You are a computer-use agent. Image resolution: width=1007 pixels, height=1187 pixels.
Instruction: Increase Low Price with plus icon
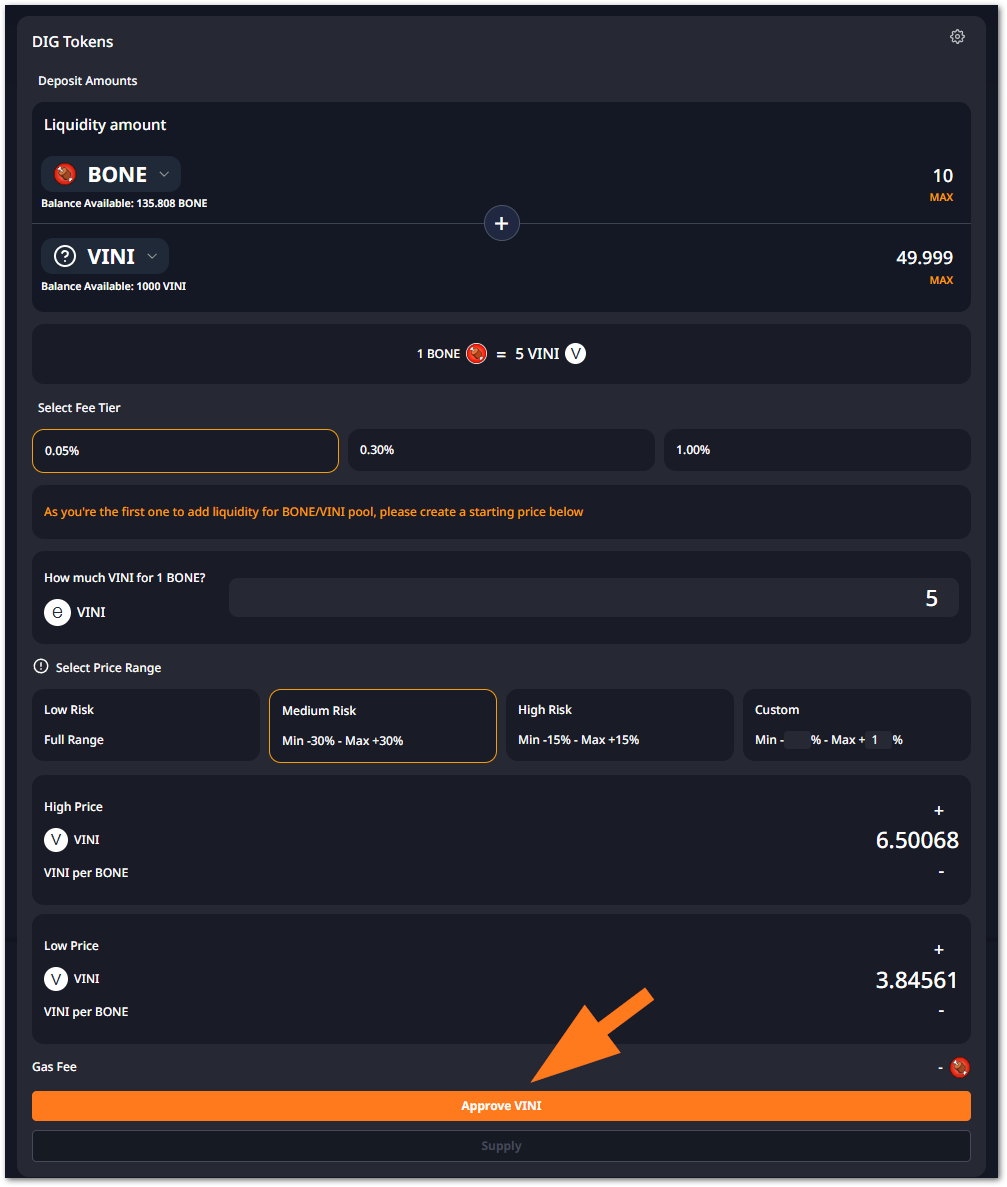pos(938,950)
